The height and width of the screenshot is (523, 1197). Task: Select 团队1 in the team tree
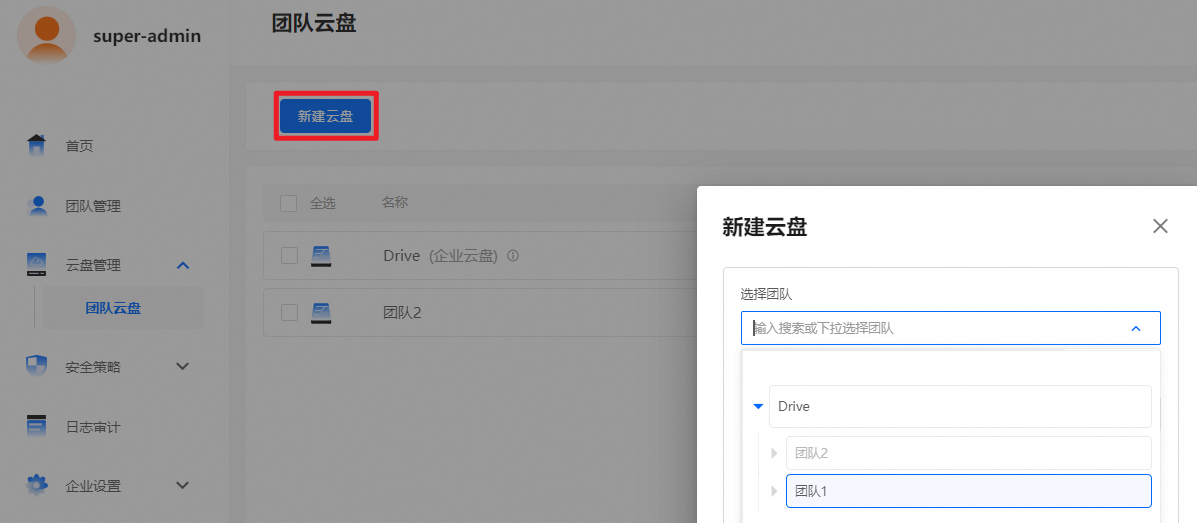(968, 491)
